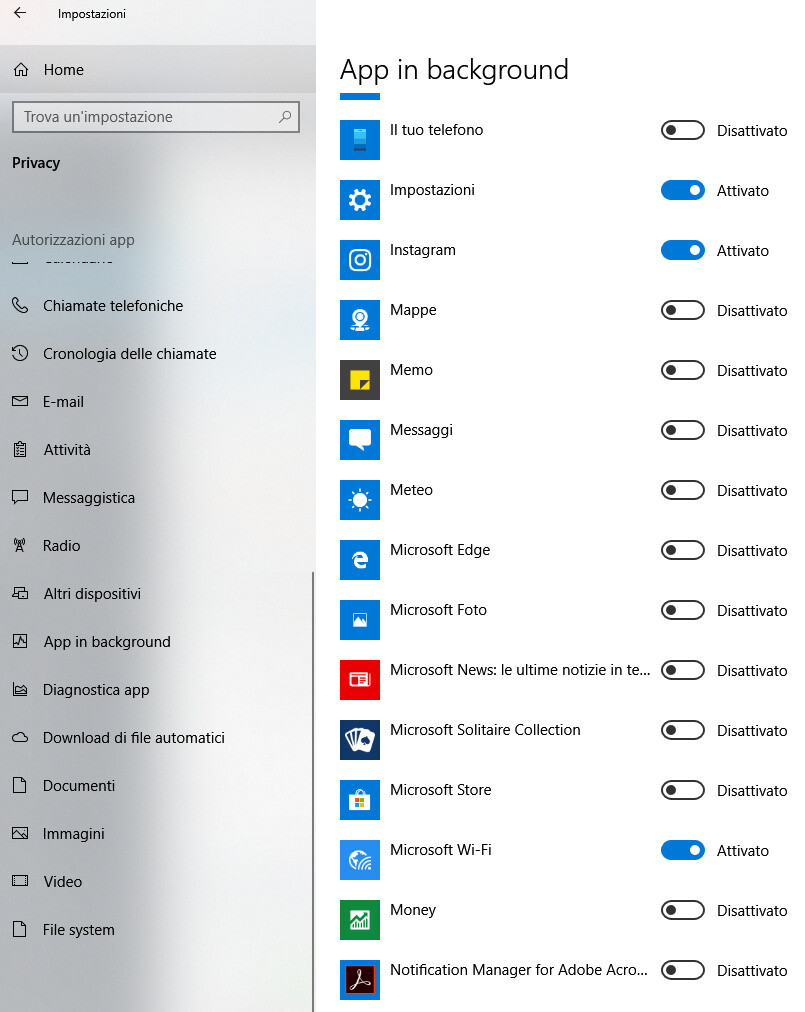Image resolution: width=805 pixels, height=1012 pixels.
Task: Click the Adobe Acrobat notification icon
Action: point(360,980)
